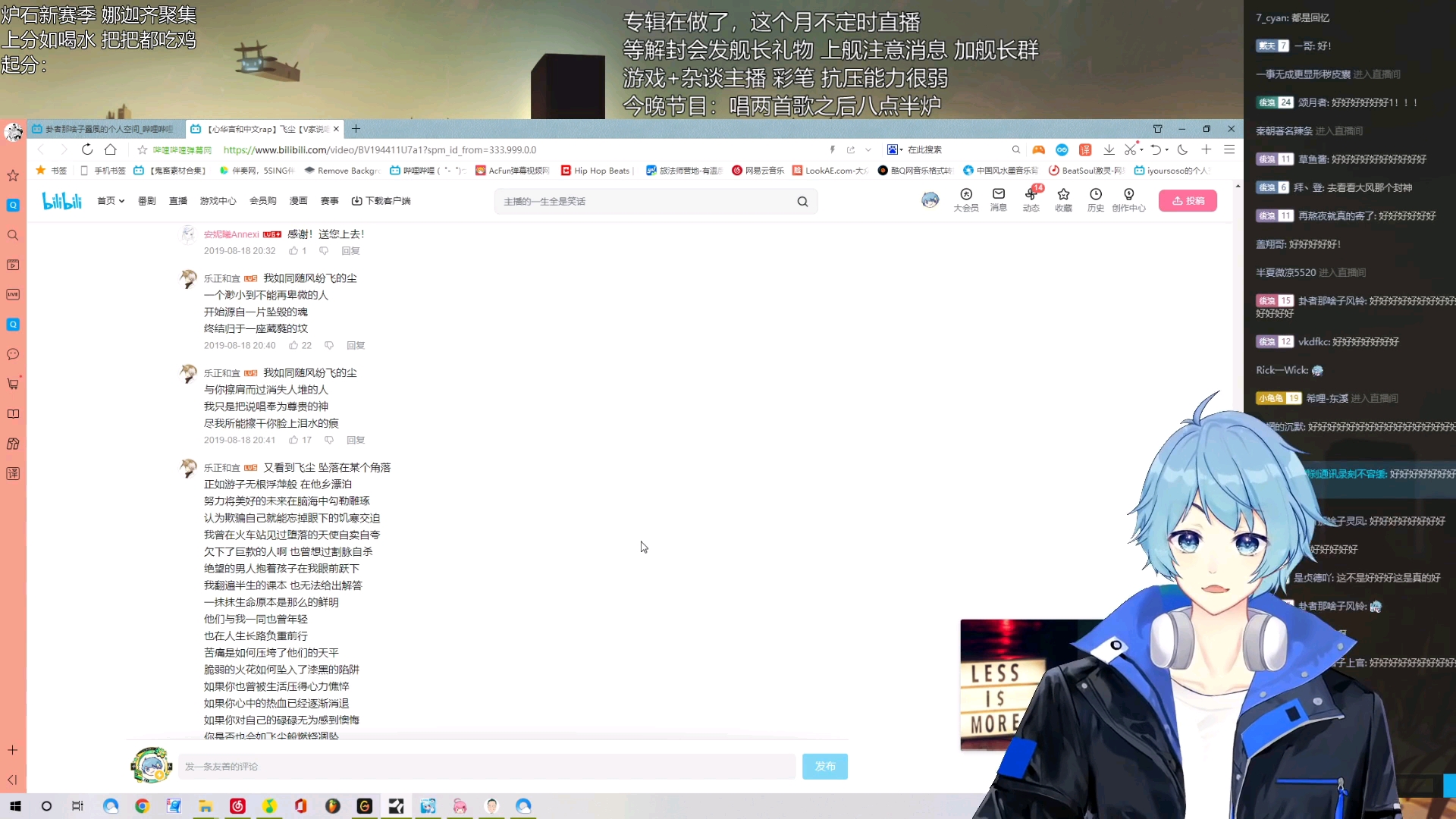Open the sidebar favorites star icon
1456x819 pixels.
[x=13, y=176]
